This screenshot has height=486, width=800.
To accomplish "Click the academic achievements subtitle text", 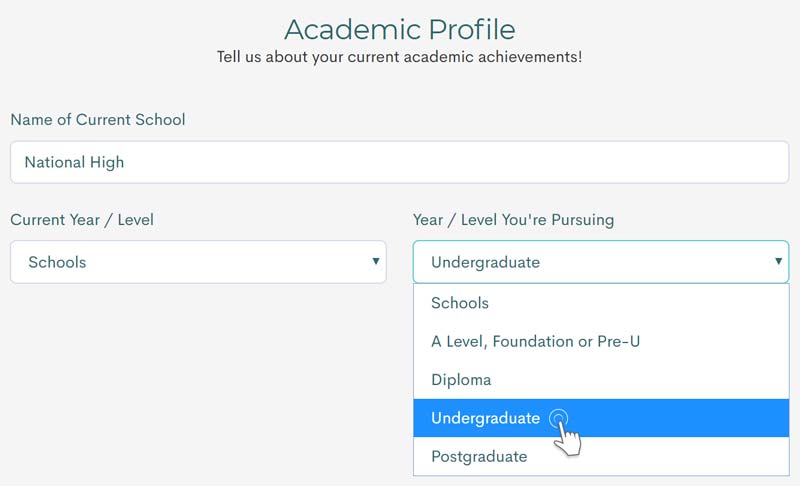I will click(x=399, y=57).
